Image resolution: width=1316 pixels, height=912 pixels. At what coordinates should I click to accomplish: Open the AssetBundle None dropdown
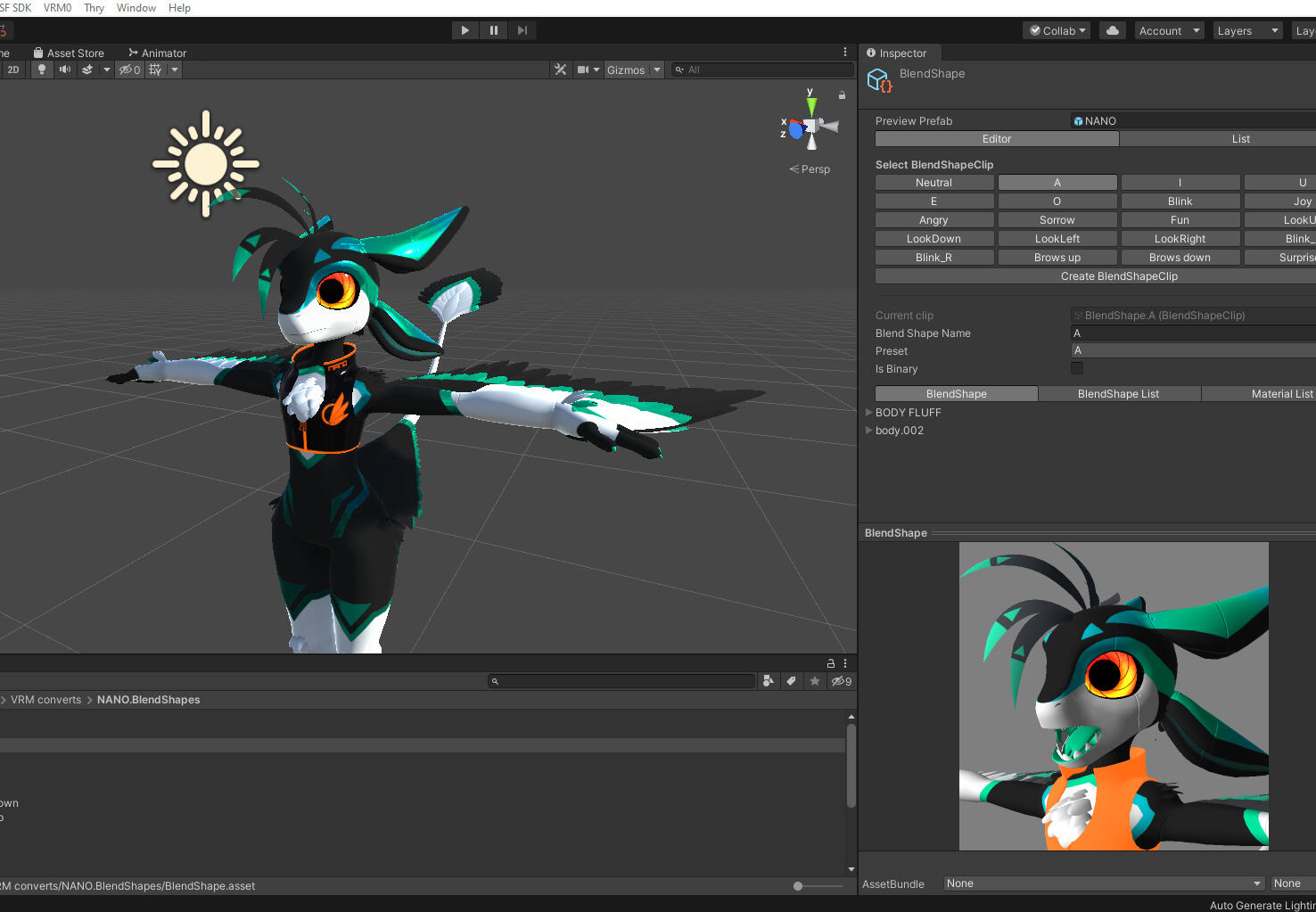click(1103, 883)
